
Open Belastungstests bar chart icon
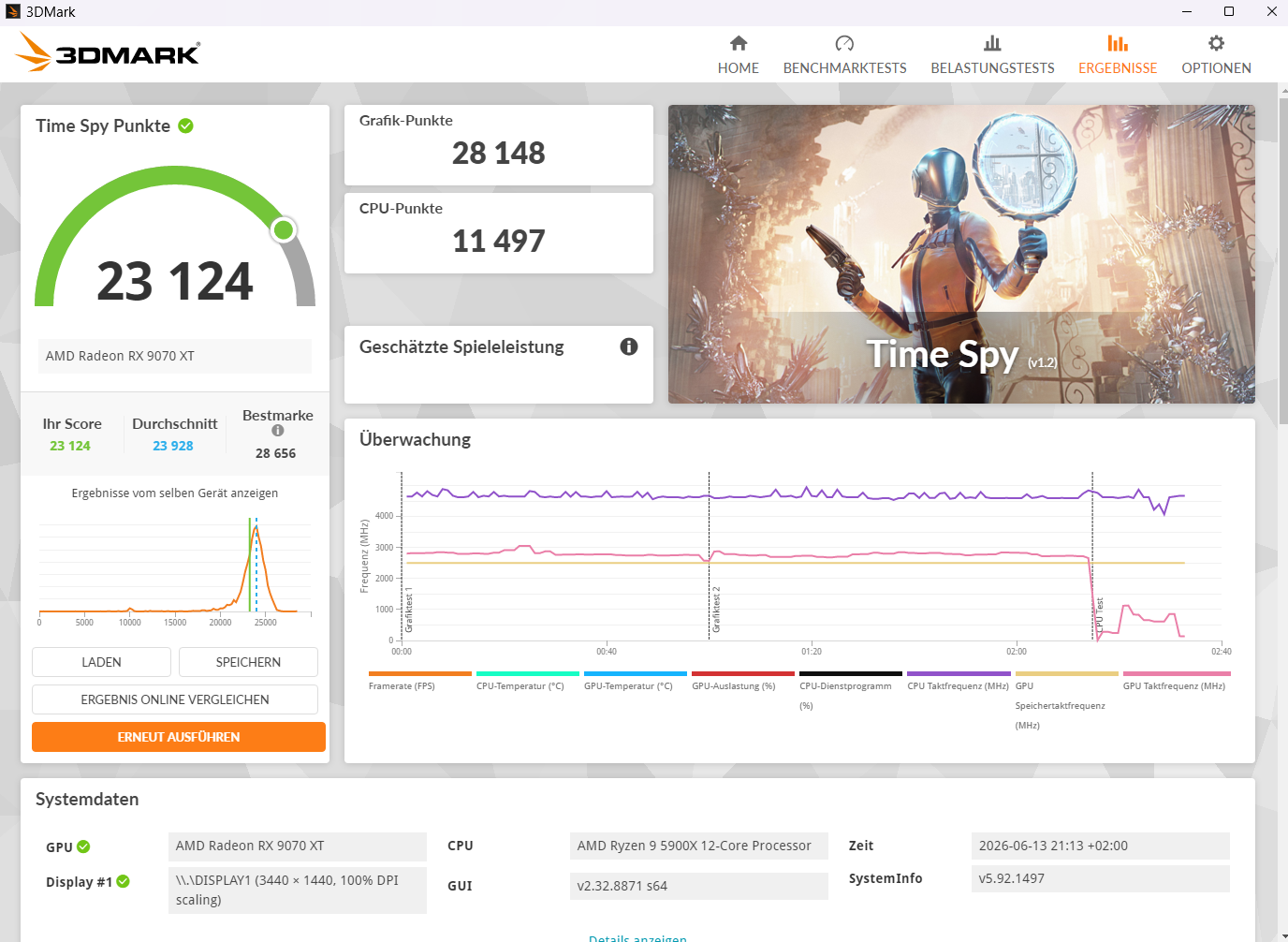pyautogui.click(x=992, y=44)
